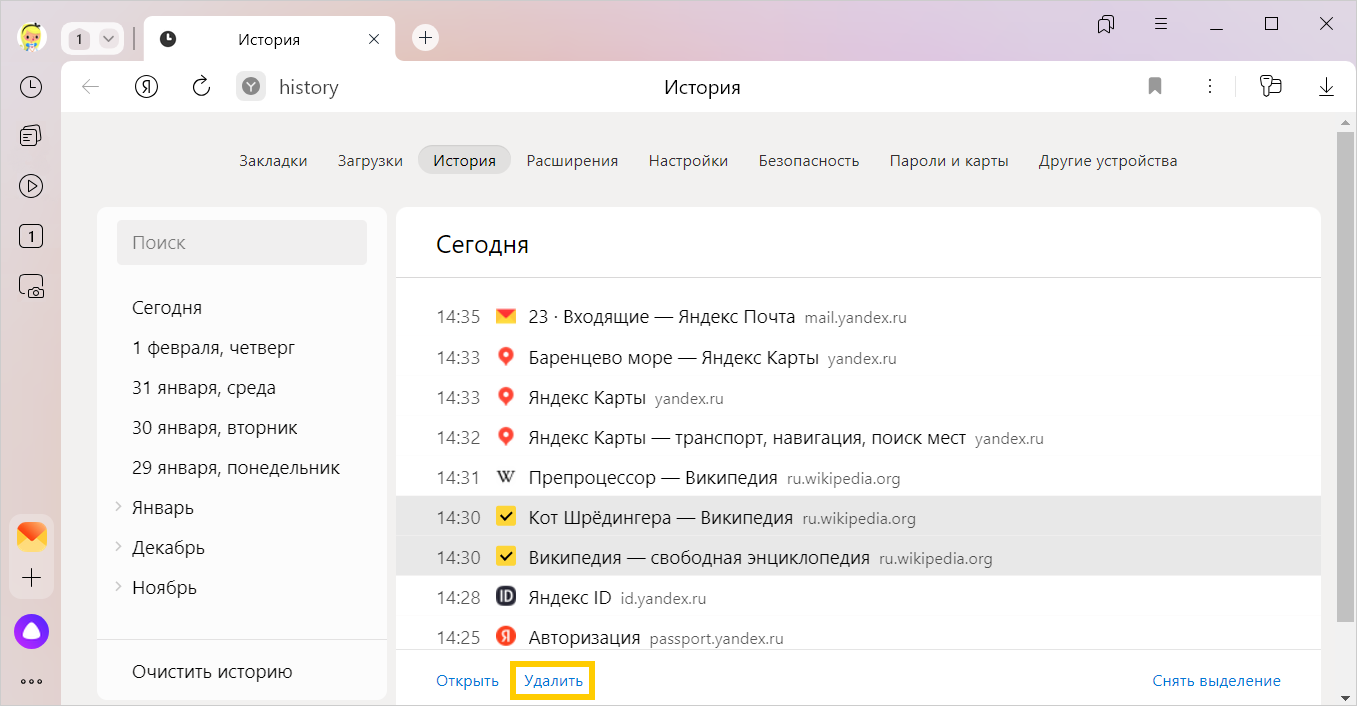Open the sidebar tab counter icon

pos(31,237)
